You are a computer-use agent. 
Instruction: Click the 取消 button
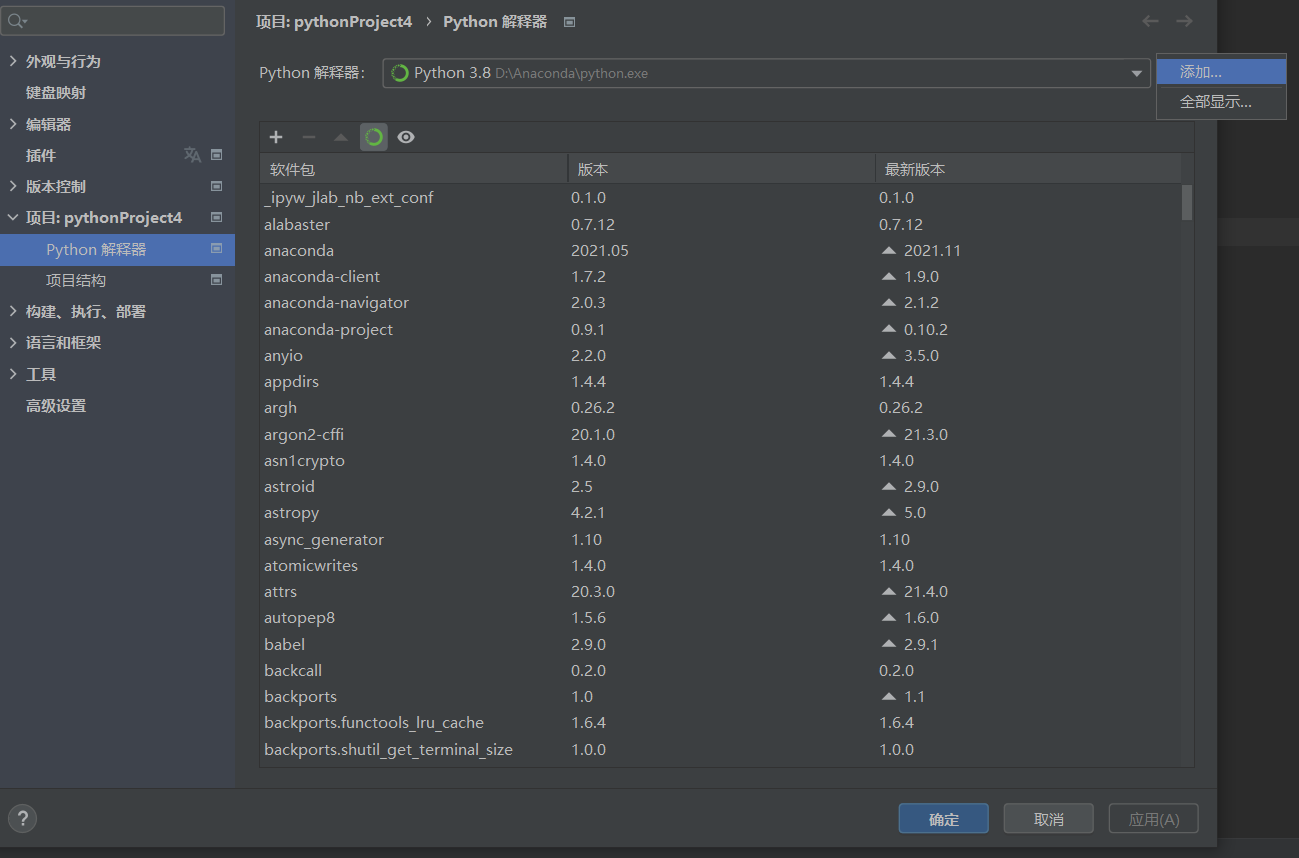click(x=1048, y=818)
